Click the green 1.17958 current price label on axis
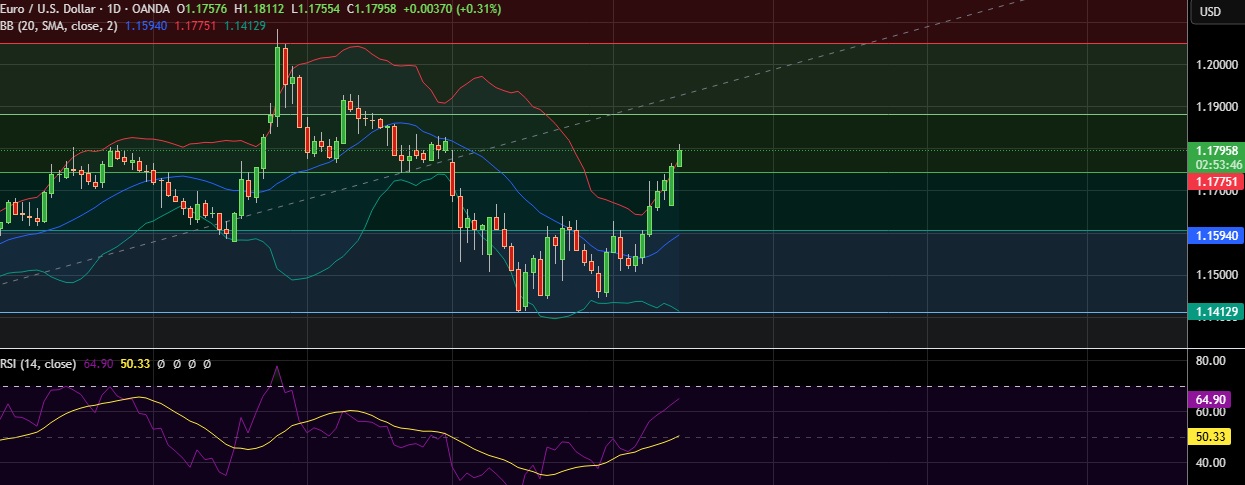This screenshot has width=1245, height=485. [x=1217, y=151]
